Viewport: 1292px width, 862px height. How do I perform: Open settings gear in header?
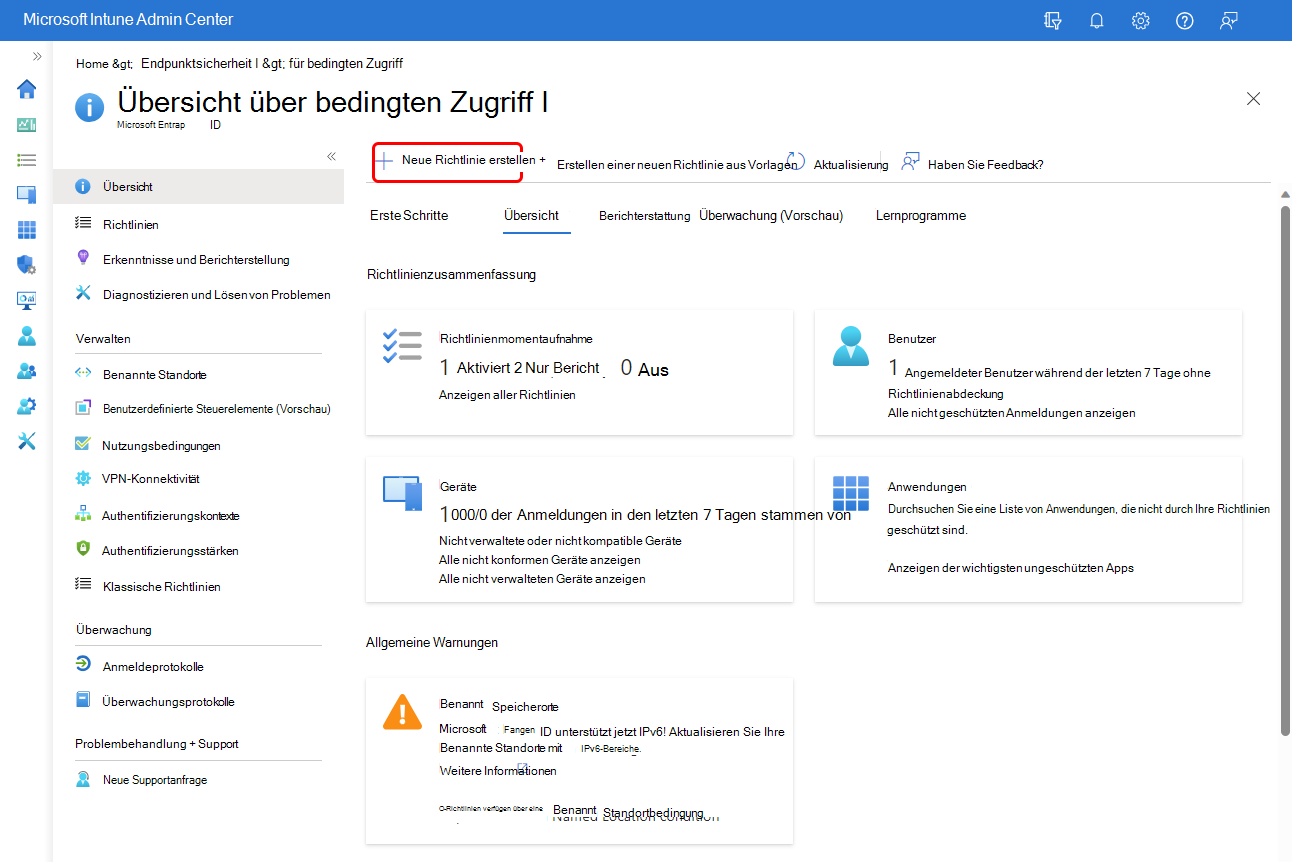coord(1141,20)
